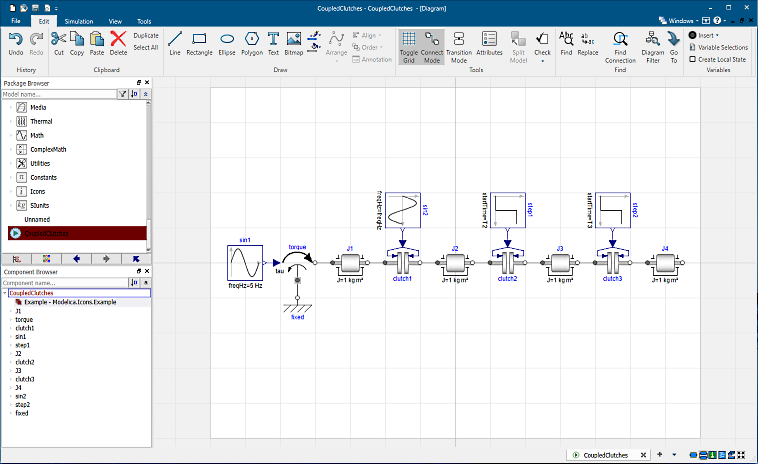Switch to the Simulation ribbon tab

79,20
